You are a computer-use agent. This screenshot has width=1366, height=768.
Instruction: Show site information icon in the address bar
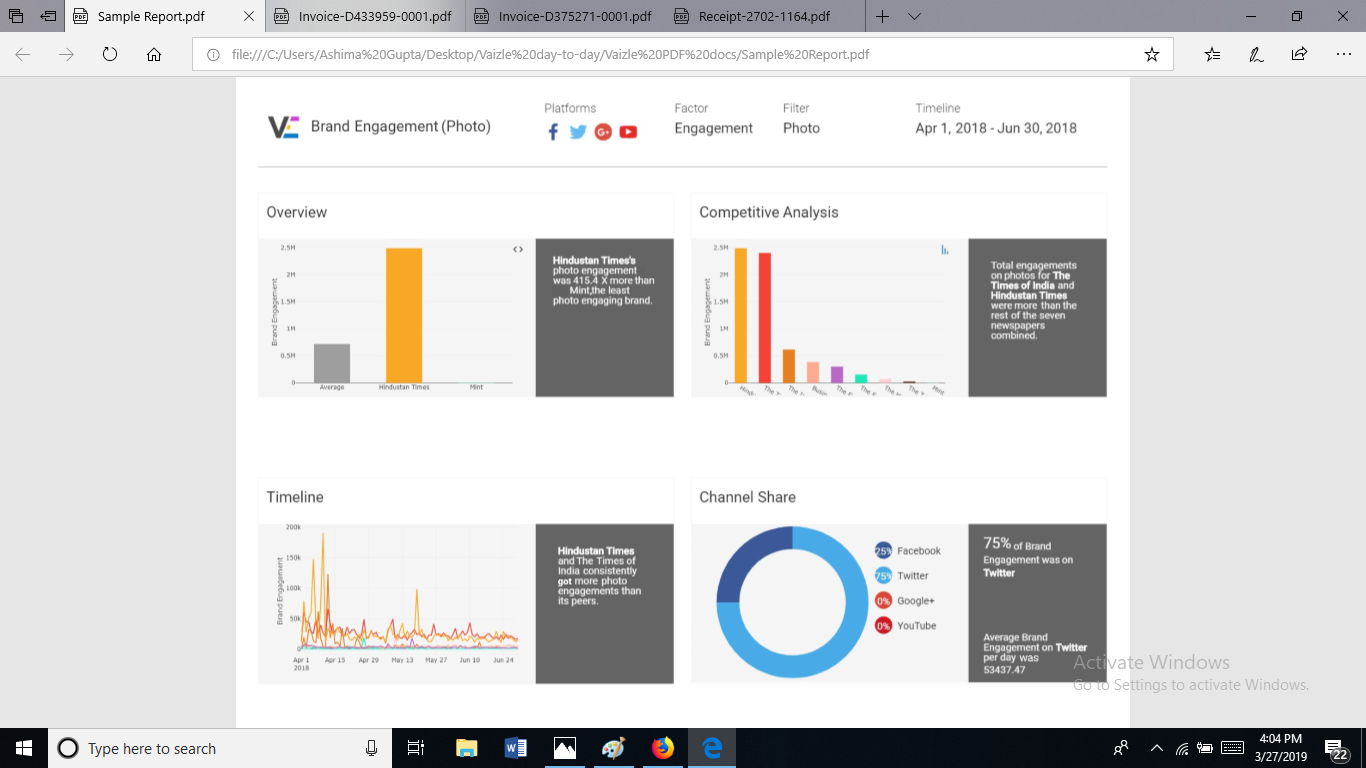coord(213,54)
